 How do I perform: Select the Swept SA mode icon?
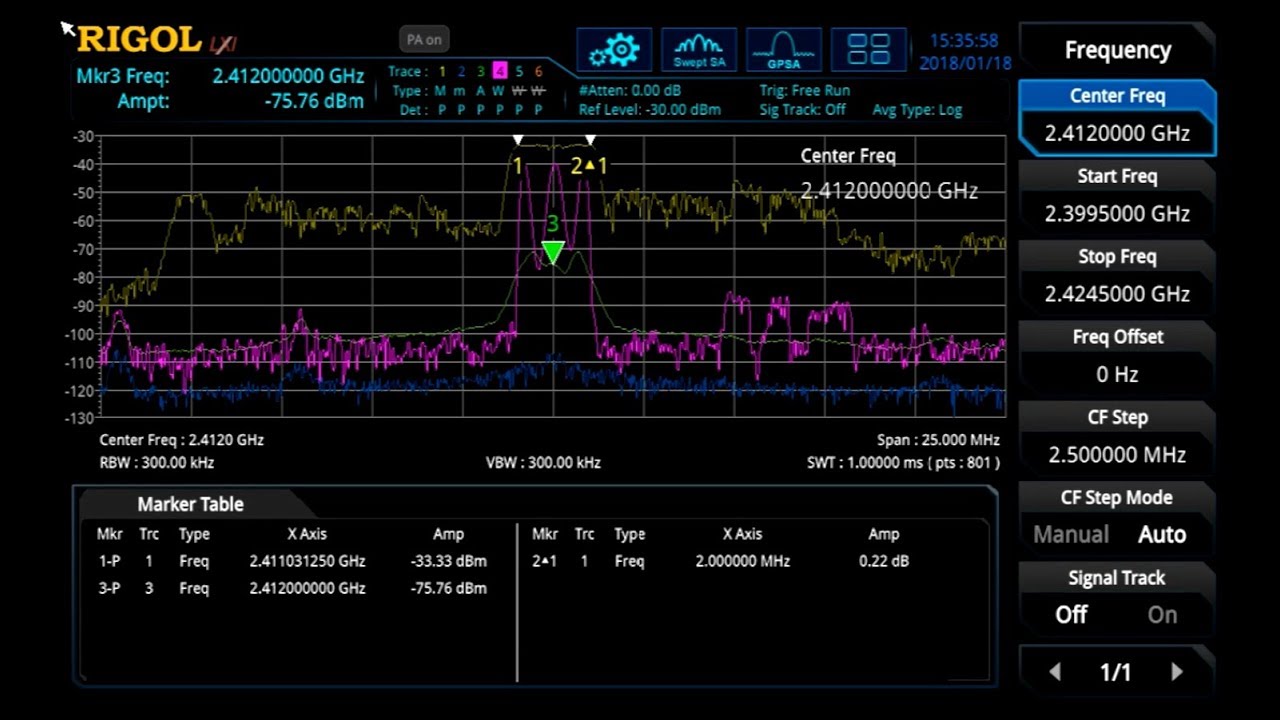[699, 50]
